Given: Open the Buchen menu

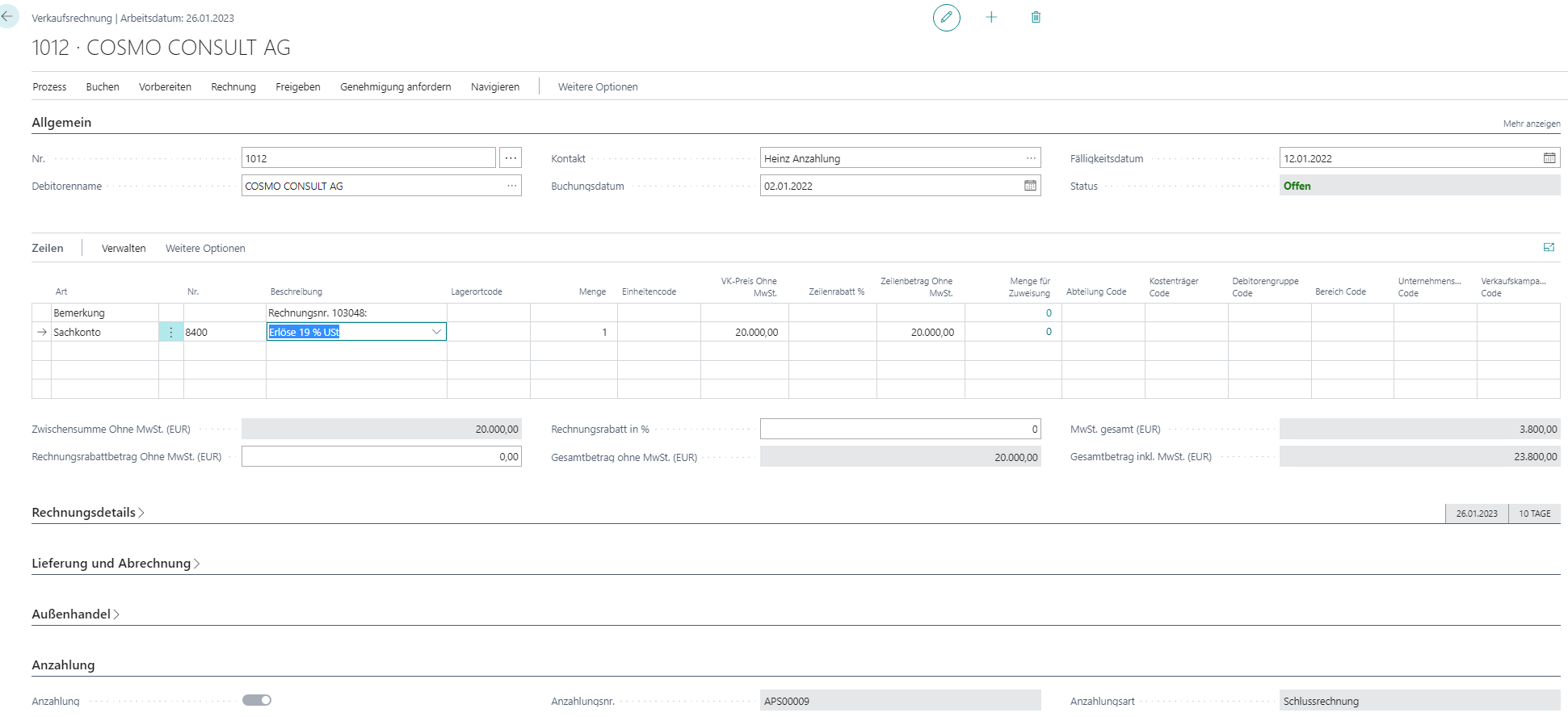Looking at the screenshot, I should (103, 87).
